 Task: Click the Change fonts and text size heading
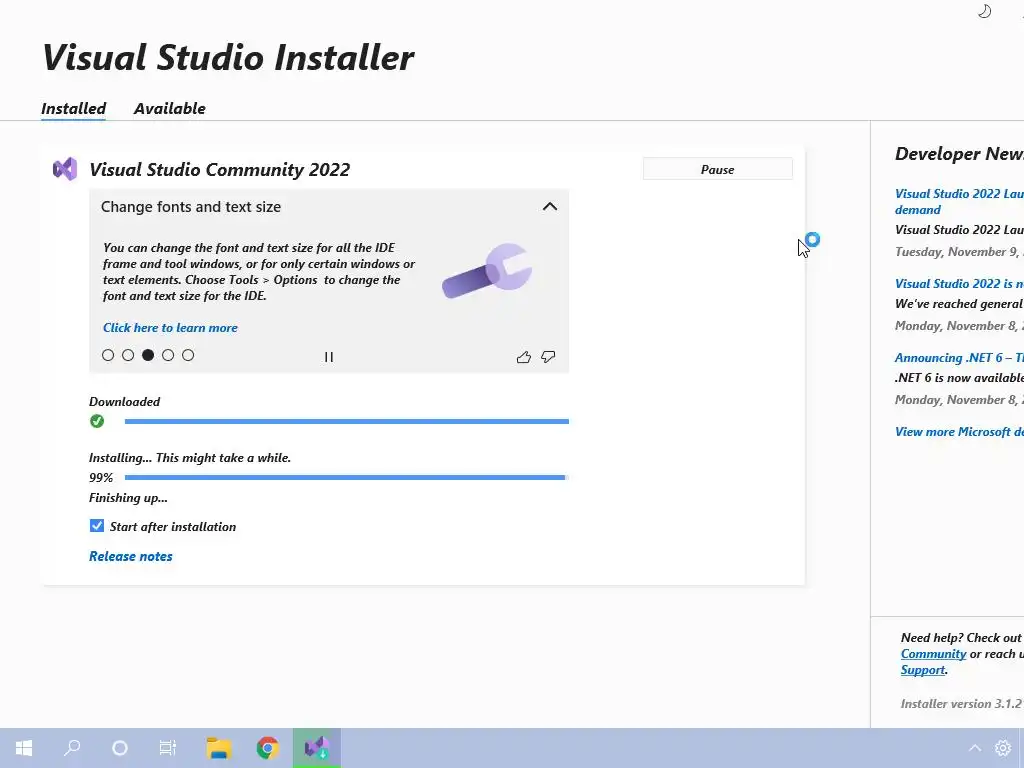coord(191,207)
